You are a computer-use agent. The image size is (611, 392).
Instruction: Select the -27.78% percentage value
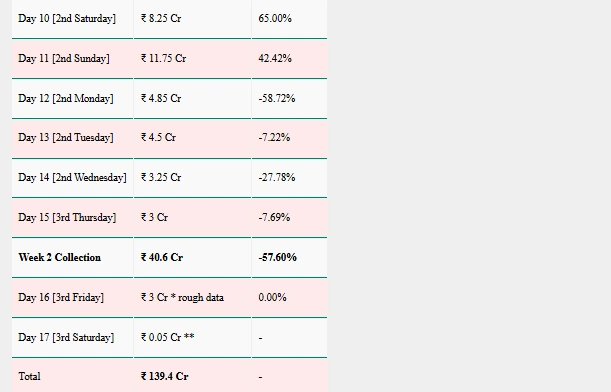coord(277,178)
